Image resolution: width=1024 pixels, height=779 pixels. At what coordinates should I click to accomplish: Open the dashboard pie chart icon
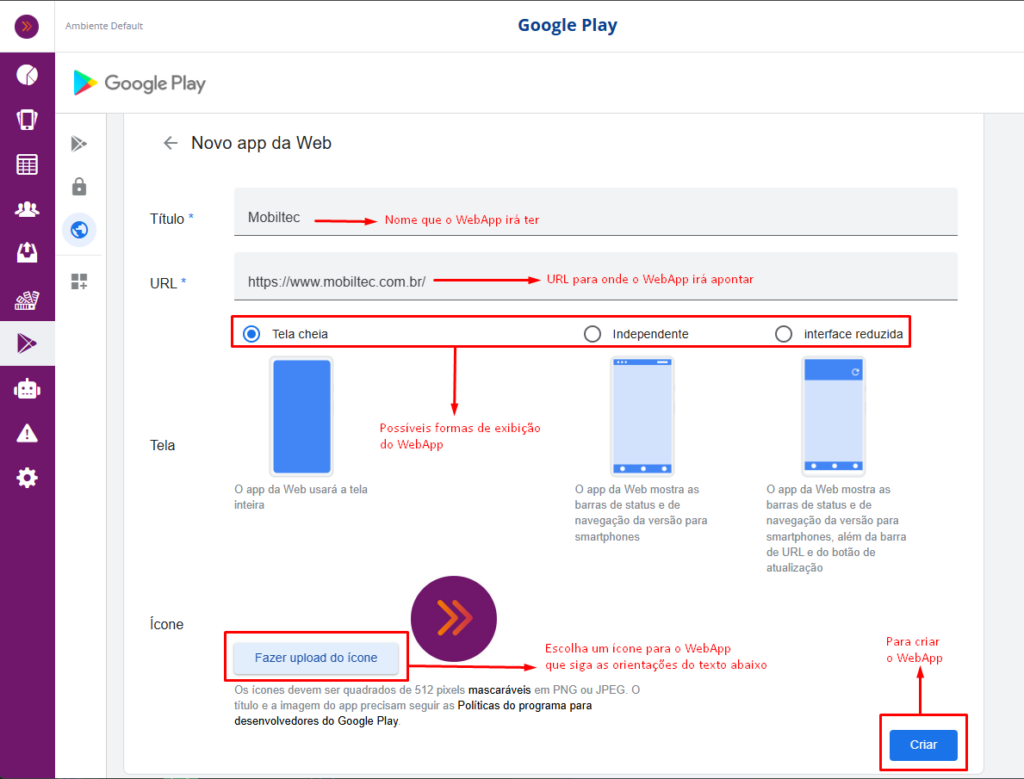tap(27, 75)
